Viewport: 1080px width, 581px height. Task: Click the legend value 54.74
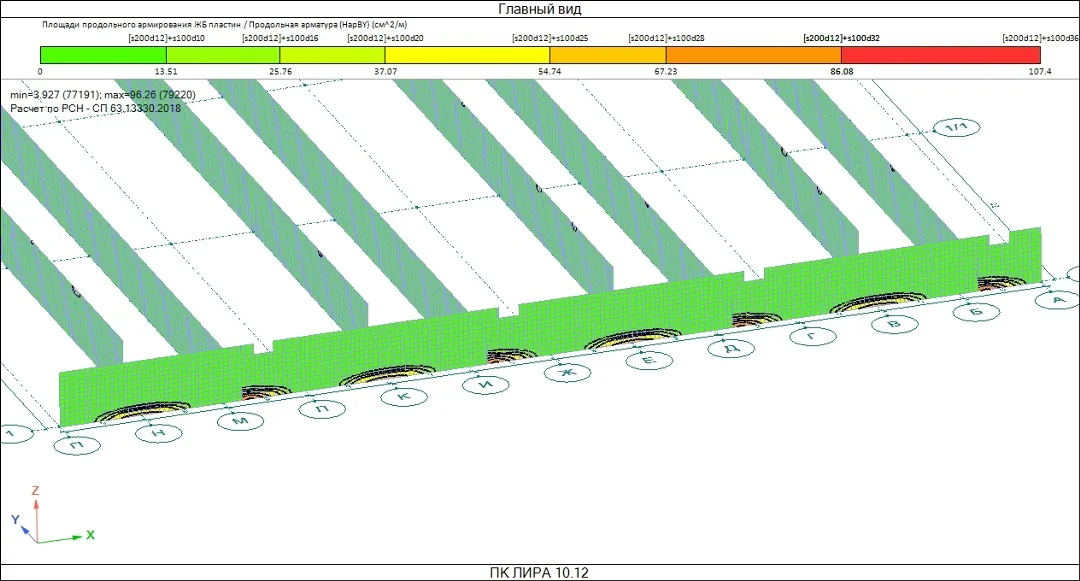tap(550, 71)
